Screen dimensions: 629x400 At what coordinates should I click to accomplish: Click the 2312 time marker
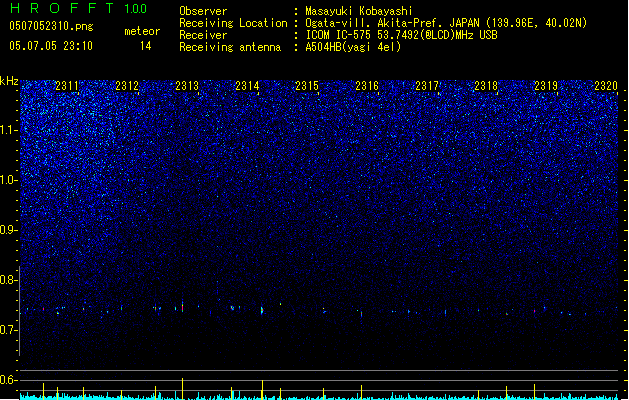click(x=127, y=86)
